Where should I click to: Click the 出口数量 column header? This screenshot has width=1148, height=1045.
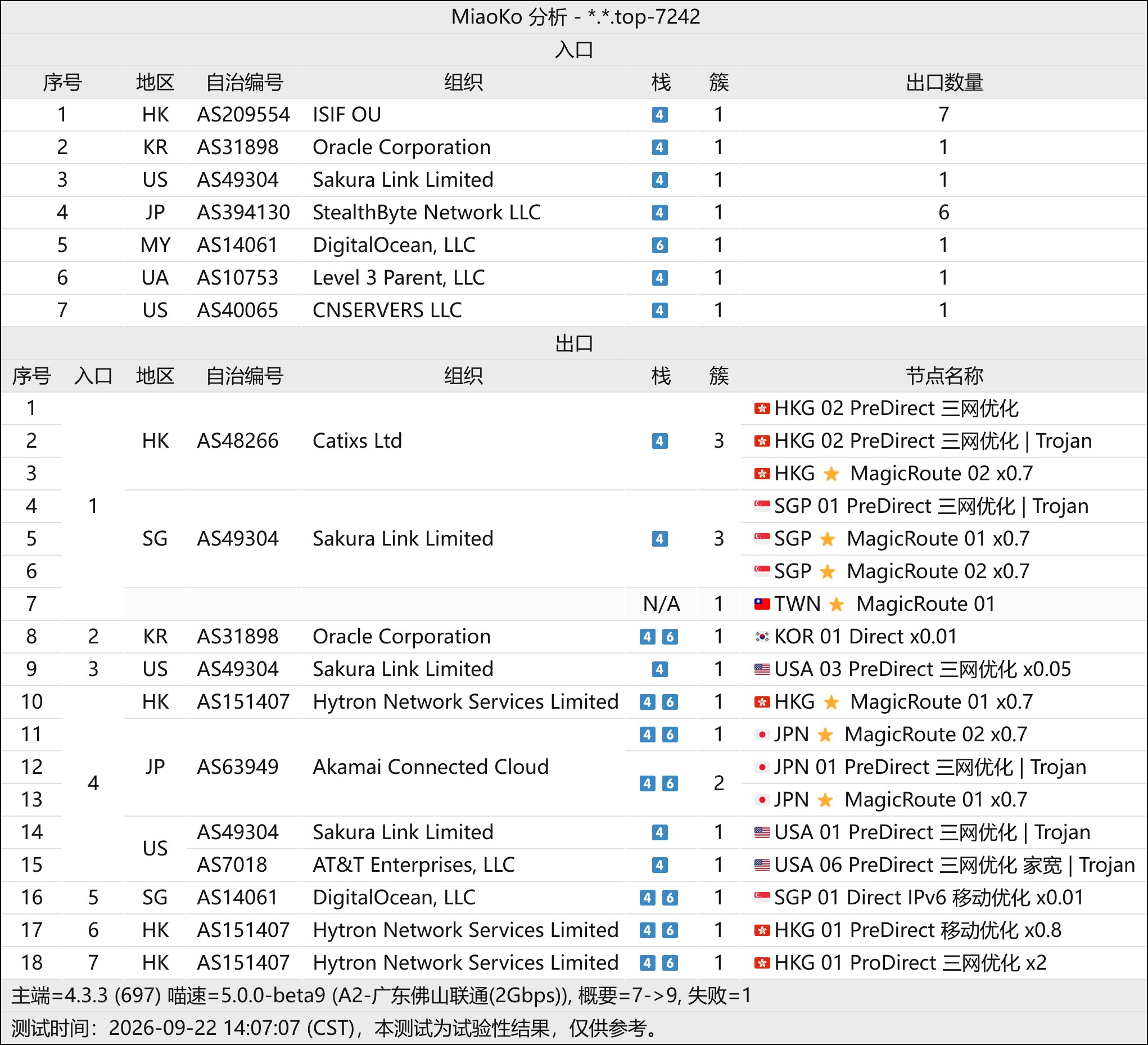(944, 83)
